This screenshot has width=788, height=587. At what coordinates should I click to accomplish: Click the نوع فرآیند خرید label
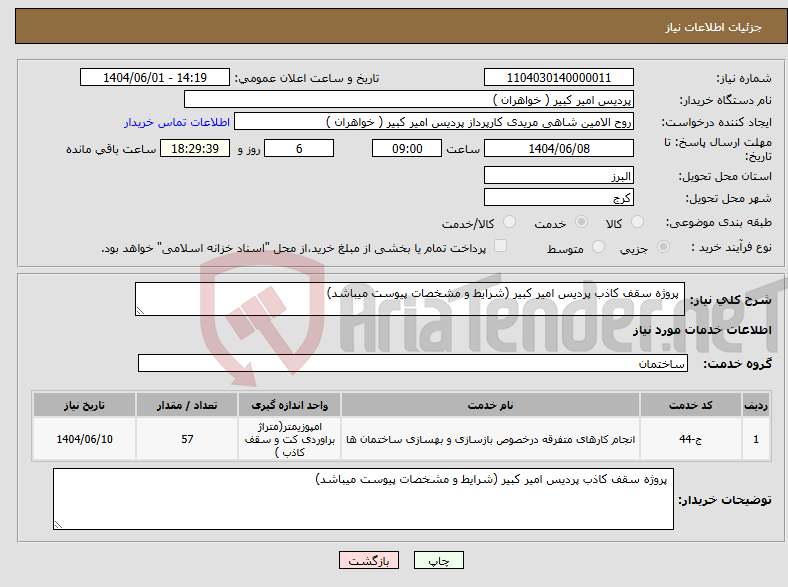tap(731, 247)
